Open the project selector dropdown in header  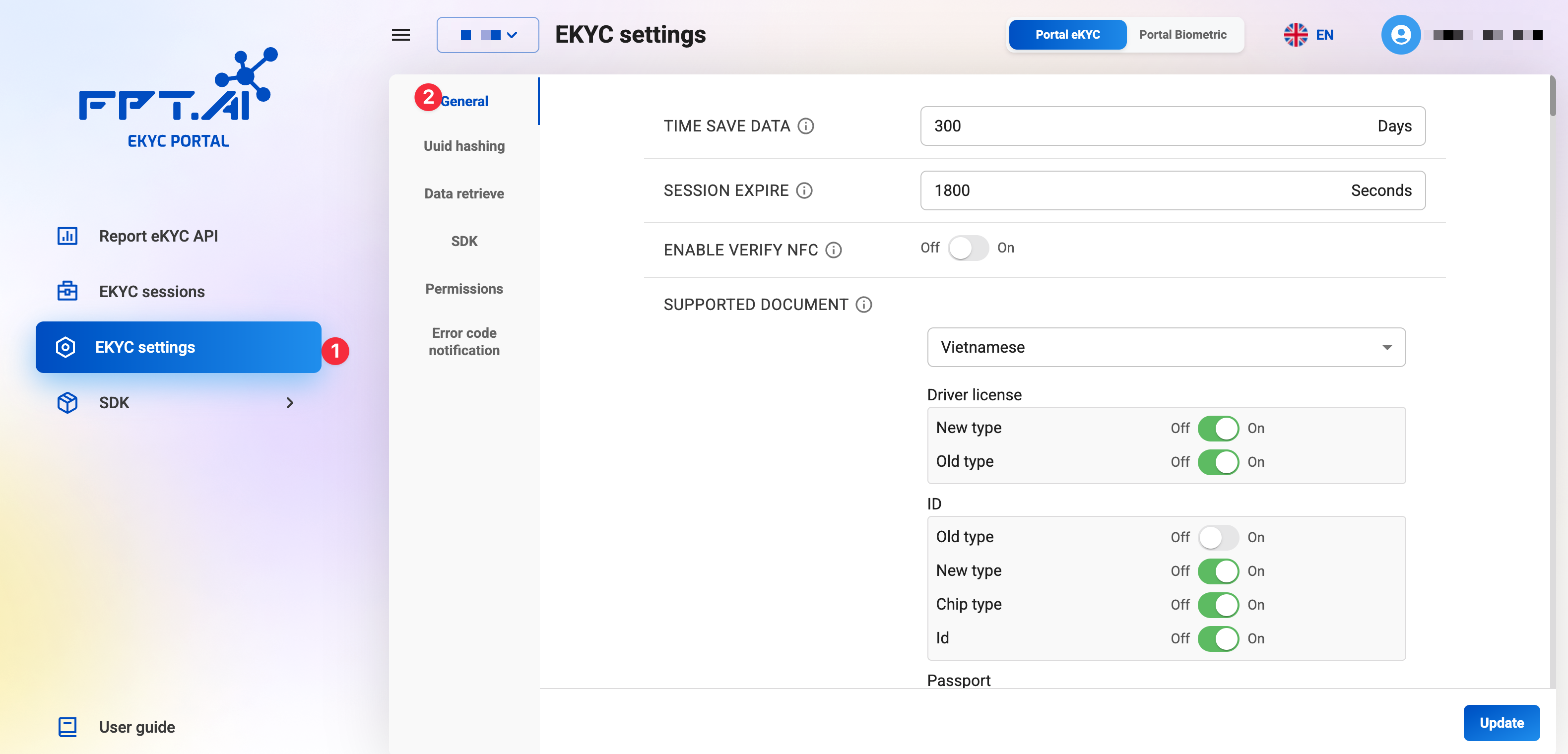coord(487,35)
